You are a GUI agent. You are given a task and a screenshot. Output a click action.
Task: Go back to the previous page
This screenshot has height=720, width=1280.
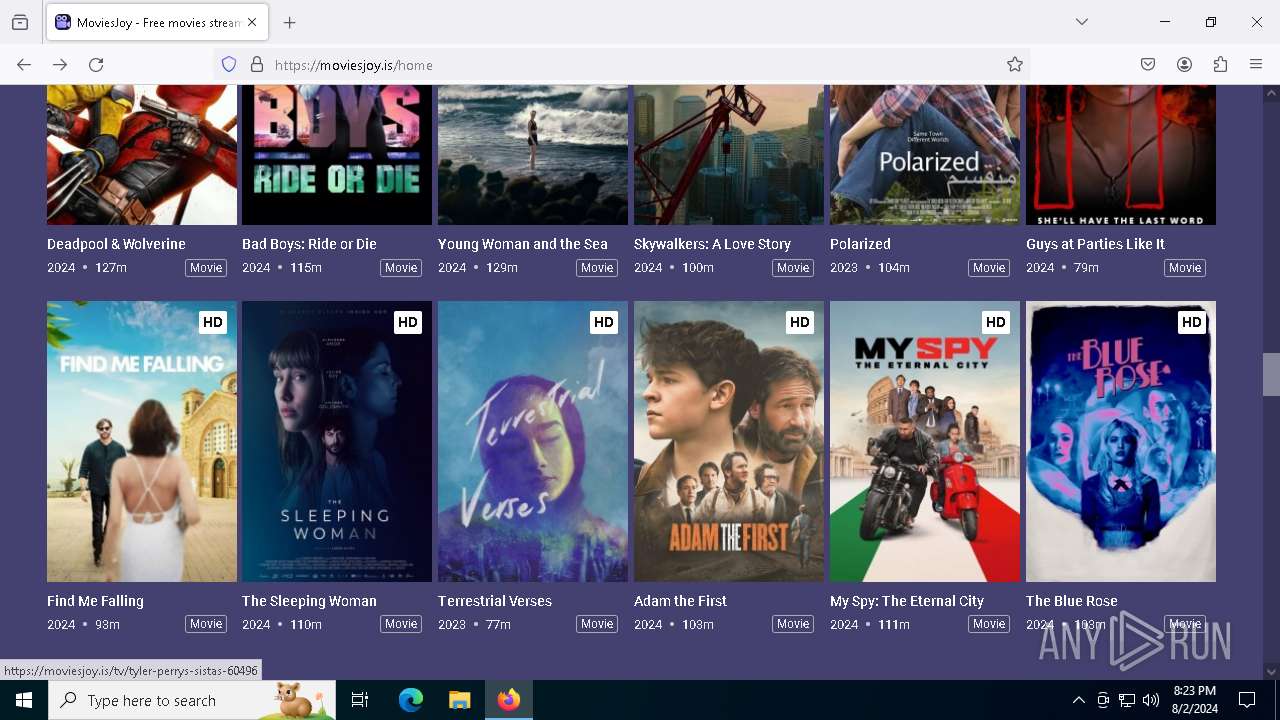24,65
